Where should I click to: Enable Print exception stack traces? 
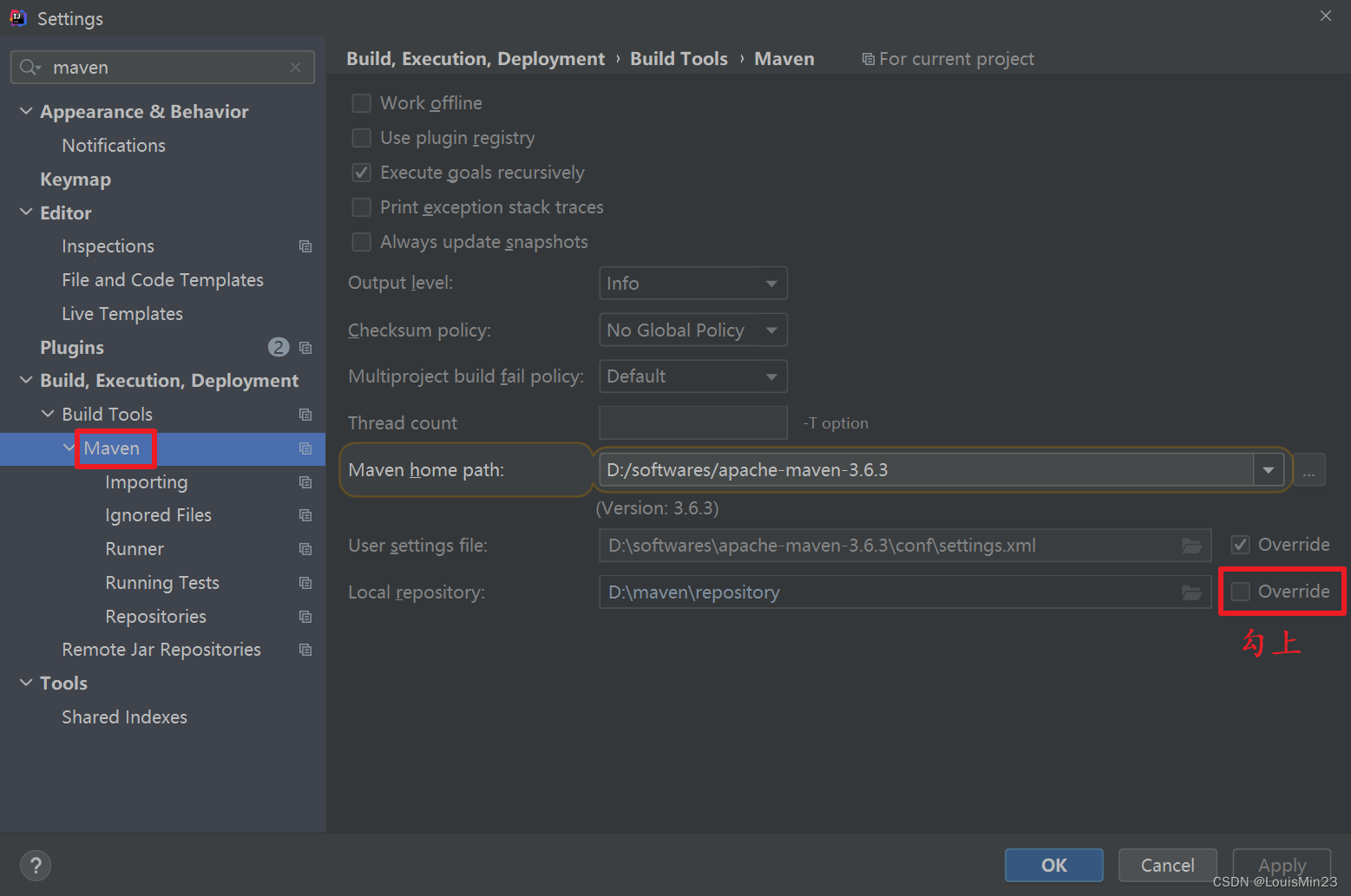click(x=361, y=207)
